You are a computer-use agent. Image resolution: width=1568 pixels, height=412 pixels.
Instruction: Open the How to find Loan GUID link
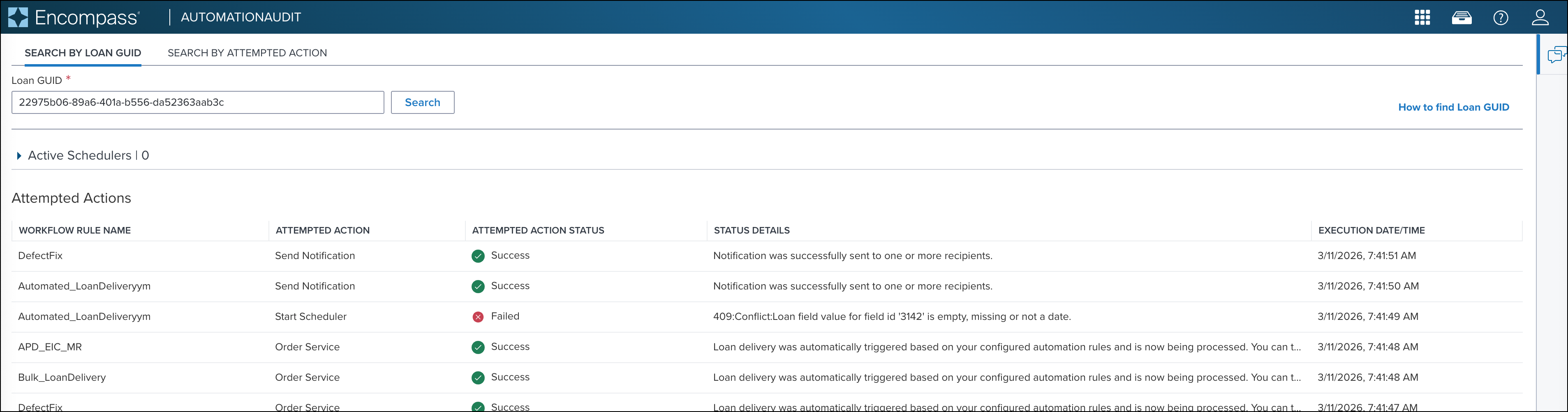pos(1453,107)
